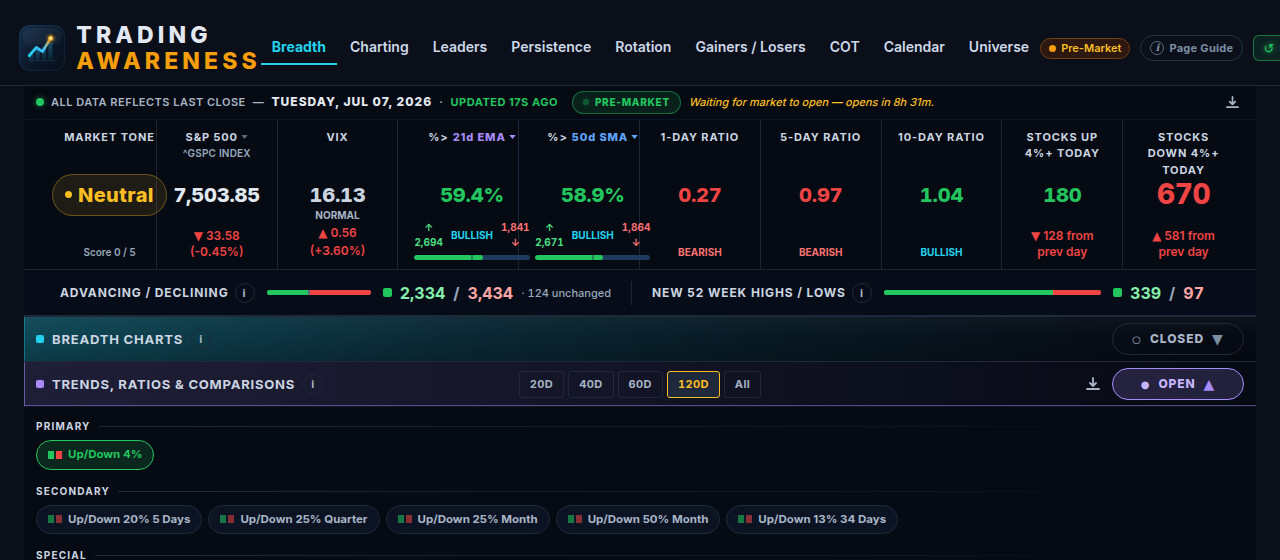Open the Gainers / Losers tab
This screenshot has height=560, width=1280.
point(750,47)
